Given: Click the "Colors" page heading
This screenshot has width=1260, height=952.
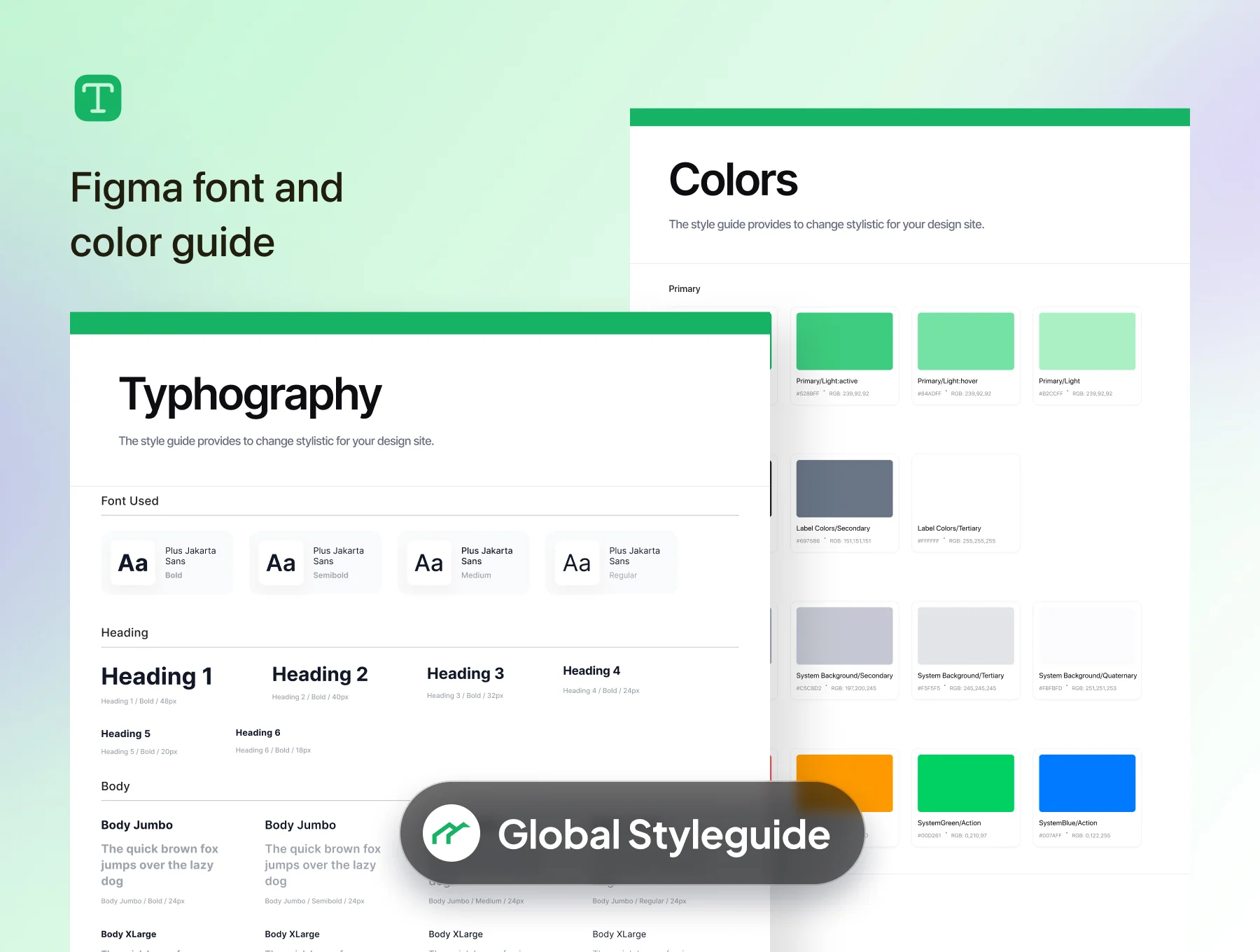Looking at the screenshot, I should [733, 179].
